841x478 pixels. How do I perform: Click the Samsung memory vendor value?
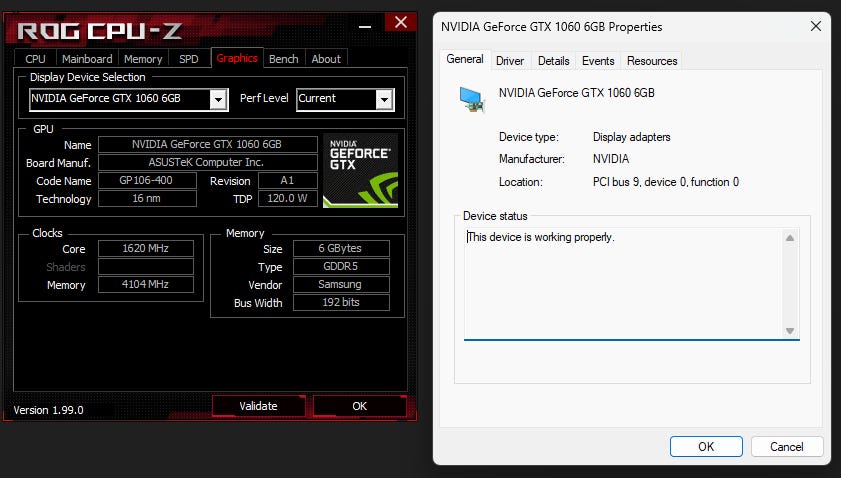341,284
